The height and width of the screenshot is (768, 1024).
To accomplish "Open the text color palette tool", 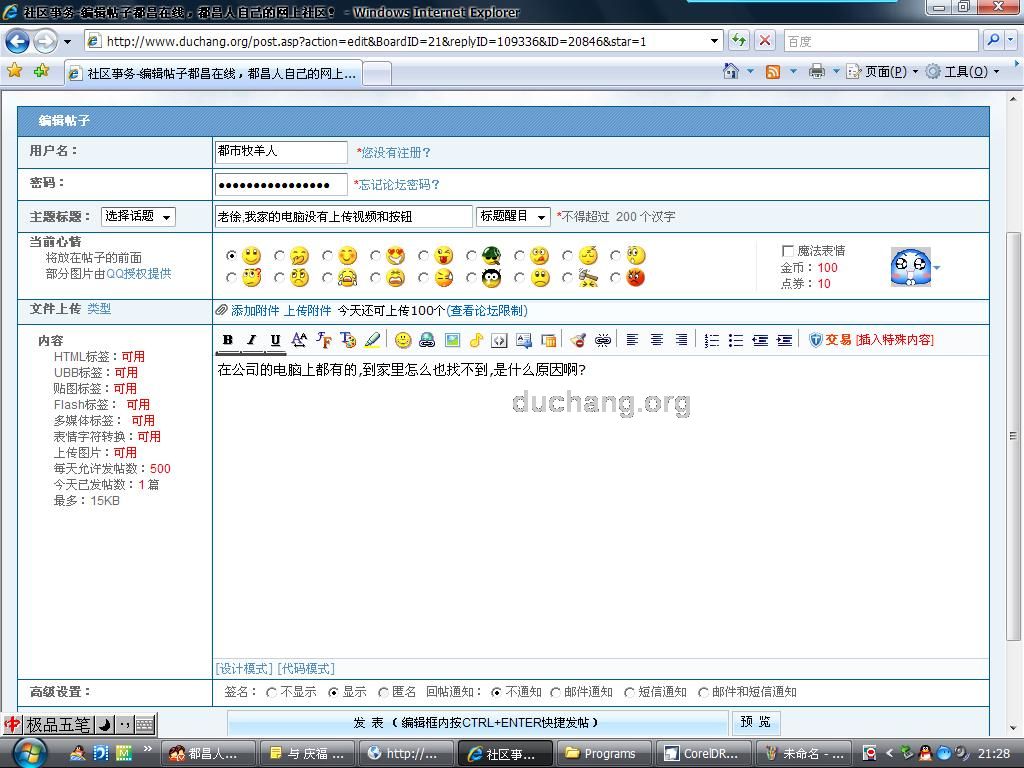I will [347, 340].
